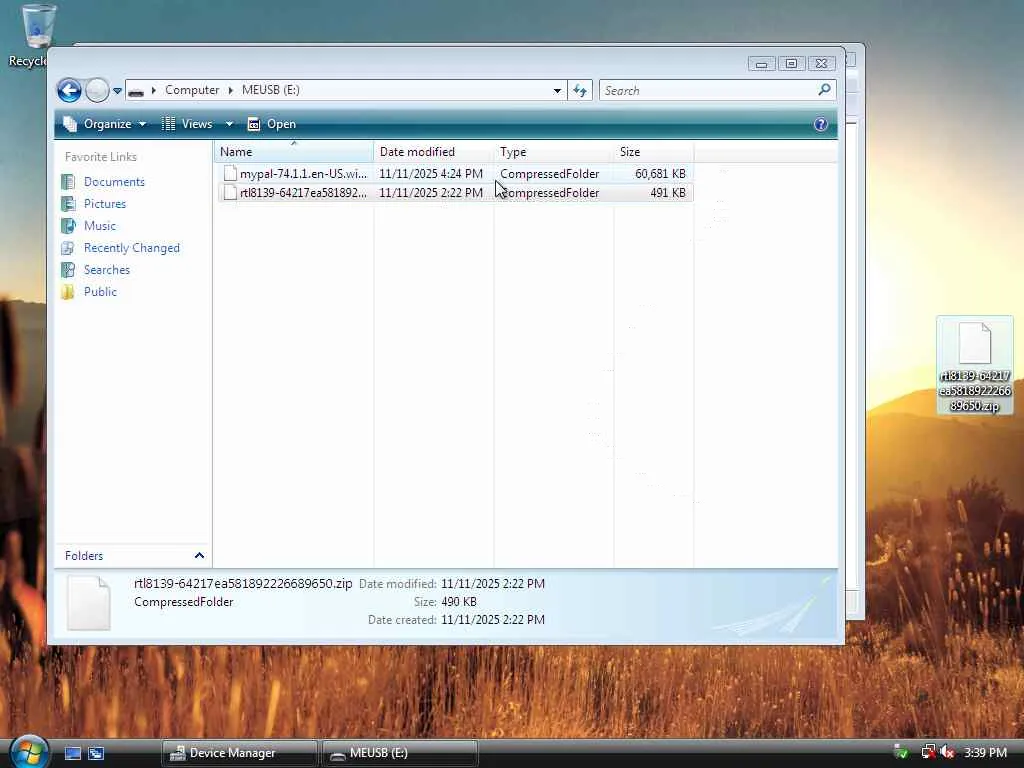The width and height of the screenshot is (1024, 768).
Task: Click the mypal file's icon
Action: (x=230, y=173)
